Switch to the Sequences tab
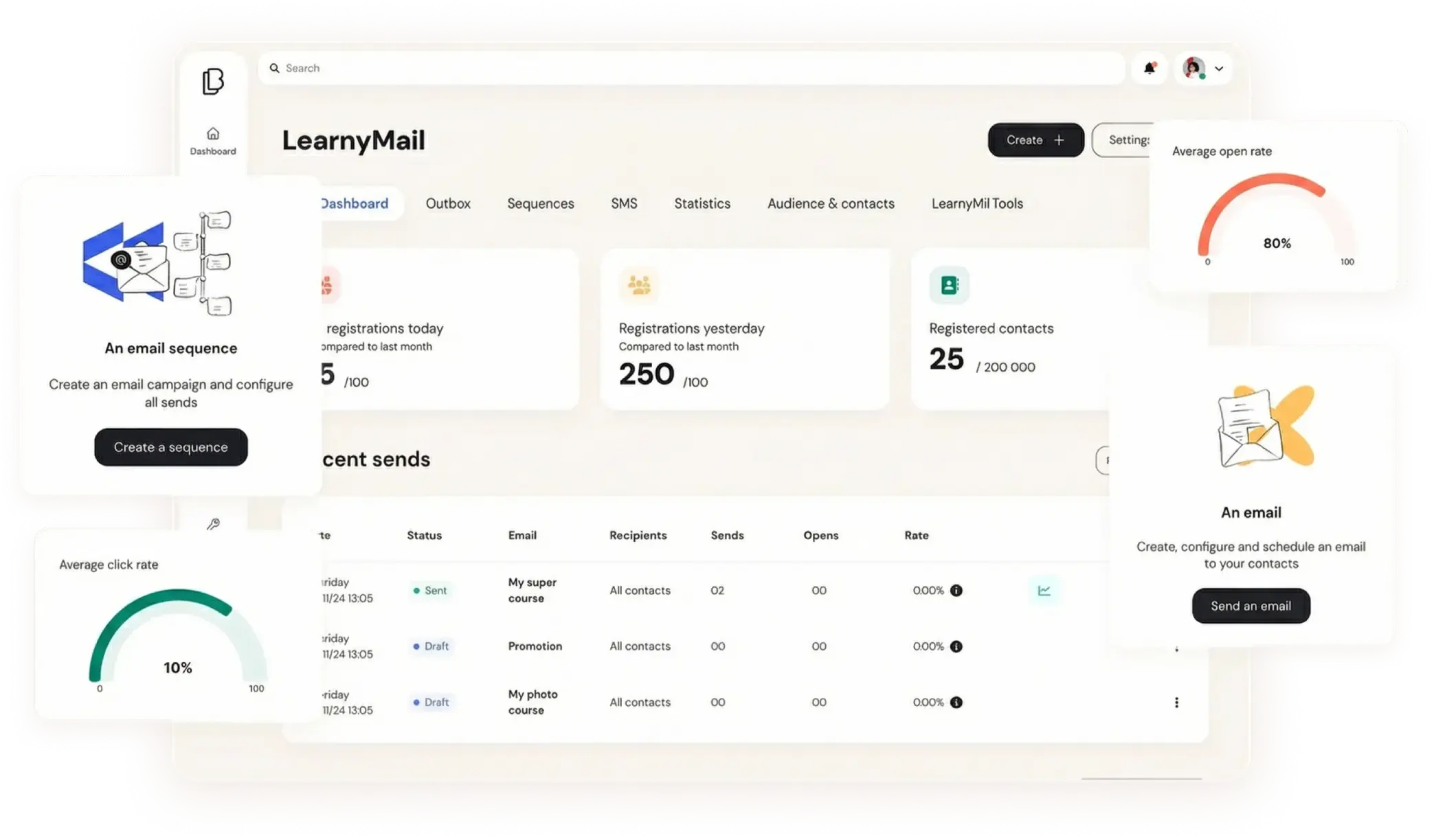The image size is (1434, 840). (x=540, y=203)
